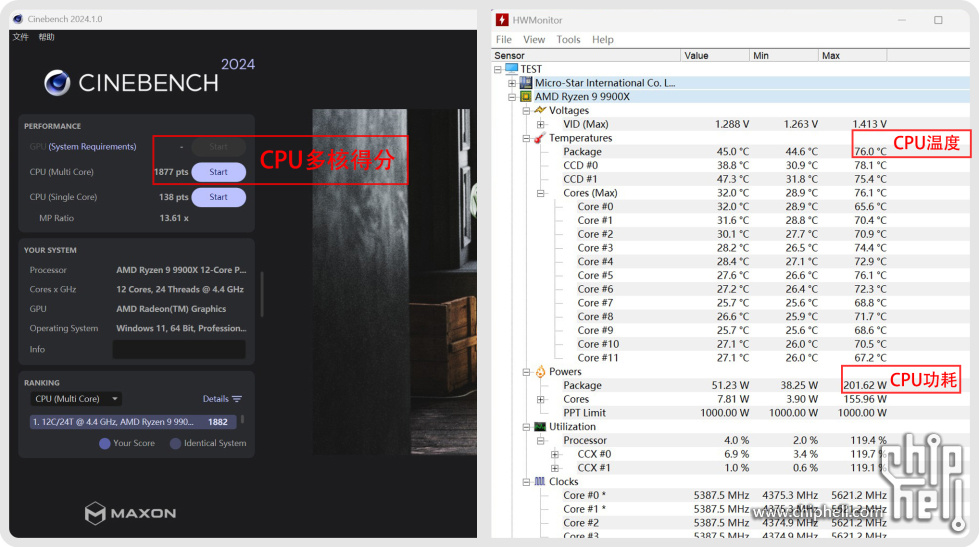Collapse the Utilization section
The height and width of the screenshot is (547, 979).
pyautogui.click(x=526, y=426)
